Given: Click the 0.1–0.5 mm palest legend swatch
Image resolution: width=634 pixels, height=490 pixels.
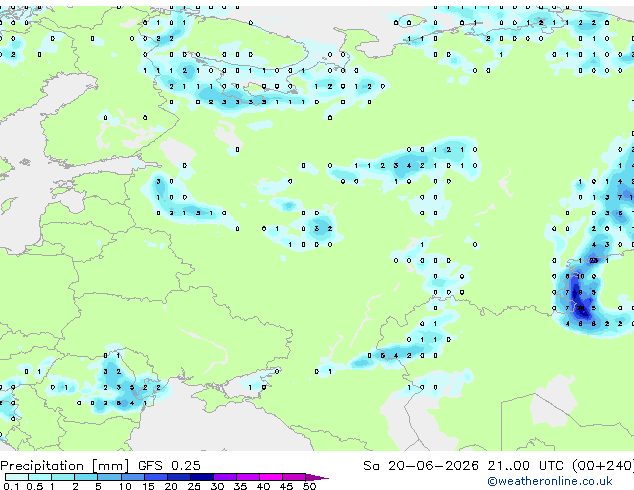Looking at the screenshot, I should [x=17, y=477].
